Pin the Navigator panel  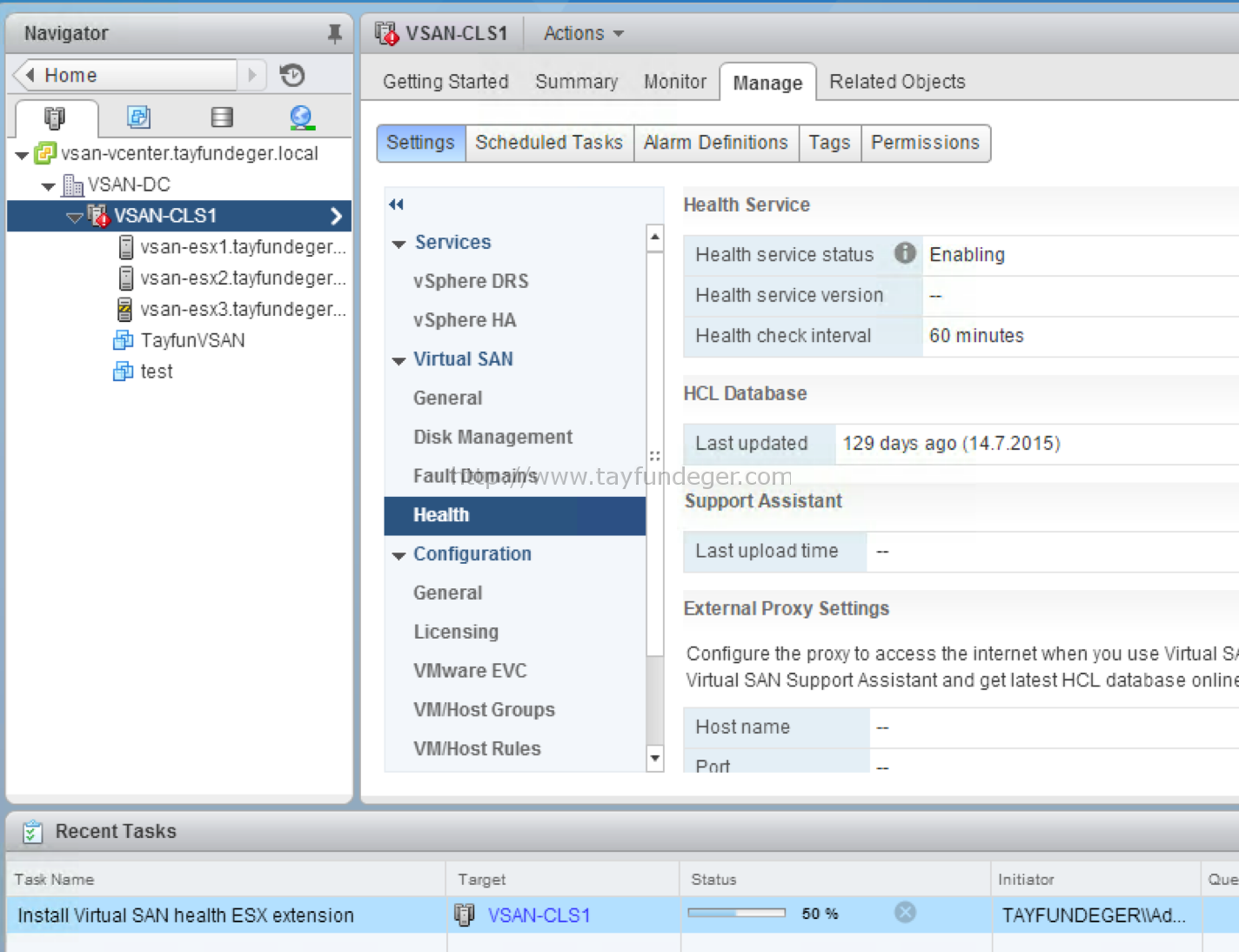[334, 33]
